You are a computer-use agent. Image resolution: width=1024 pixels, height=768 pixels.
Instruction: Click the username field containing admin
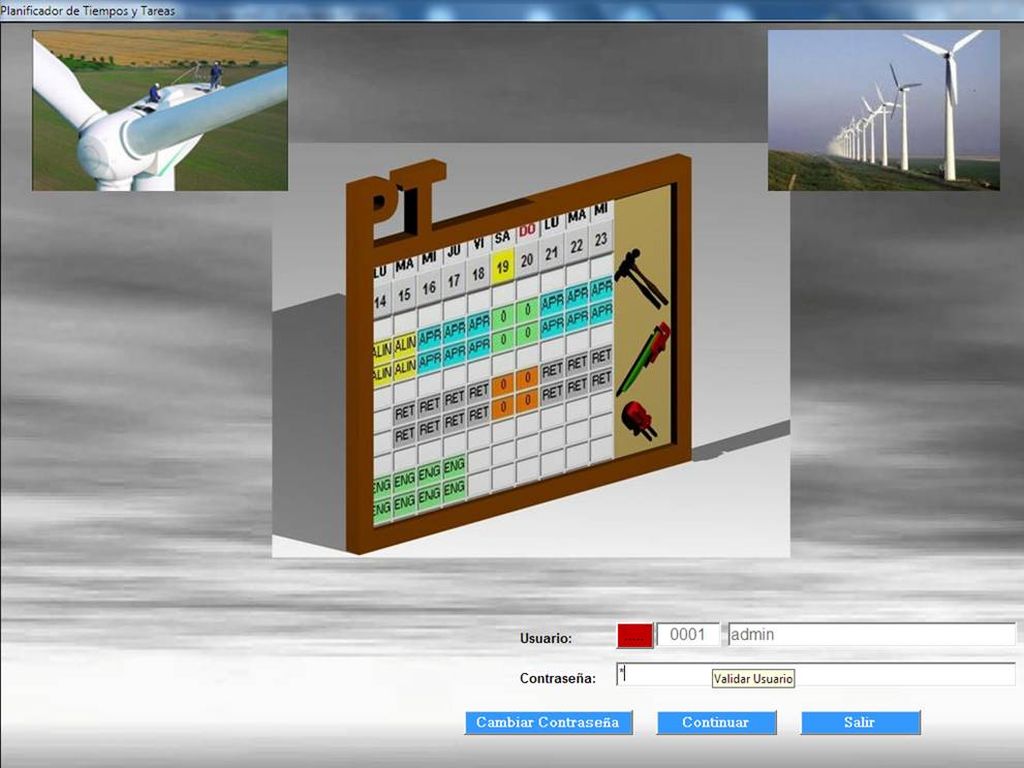[870, 635]
